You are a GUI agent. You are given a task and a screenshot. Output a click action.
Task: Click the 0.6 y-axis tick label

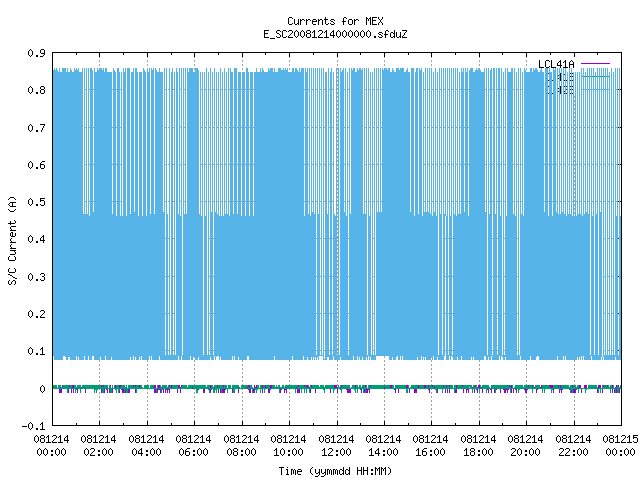coord(36,165)
